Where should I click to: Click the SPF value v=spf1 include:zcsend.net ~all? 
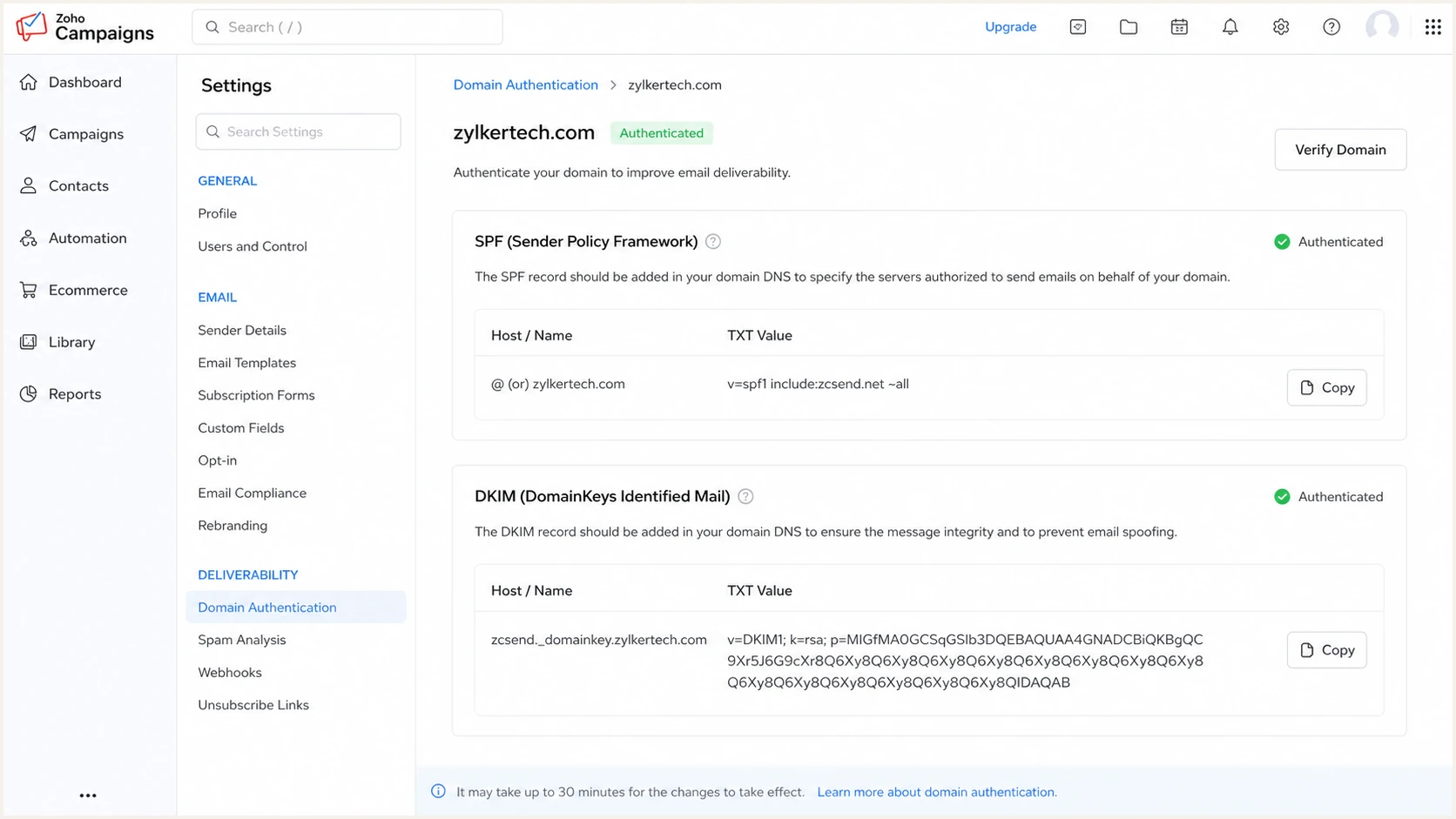pyautogui.click(x=818, y=384)
